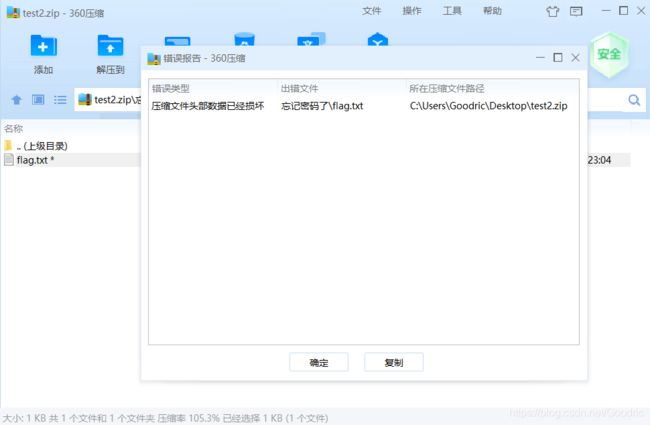Switch to list view mode
Image resolution: width=650 pixels, height=425 pixels.
click(x=60, y=100)
